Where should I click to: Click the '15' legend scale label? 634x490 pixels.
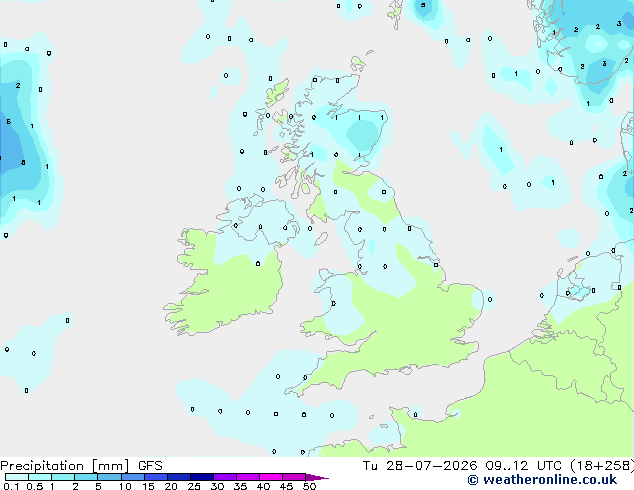click(148, 486)
